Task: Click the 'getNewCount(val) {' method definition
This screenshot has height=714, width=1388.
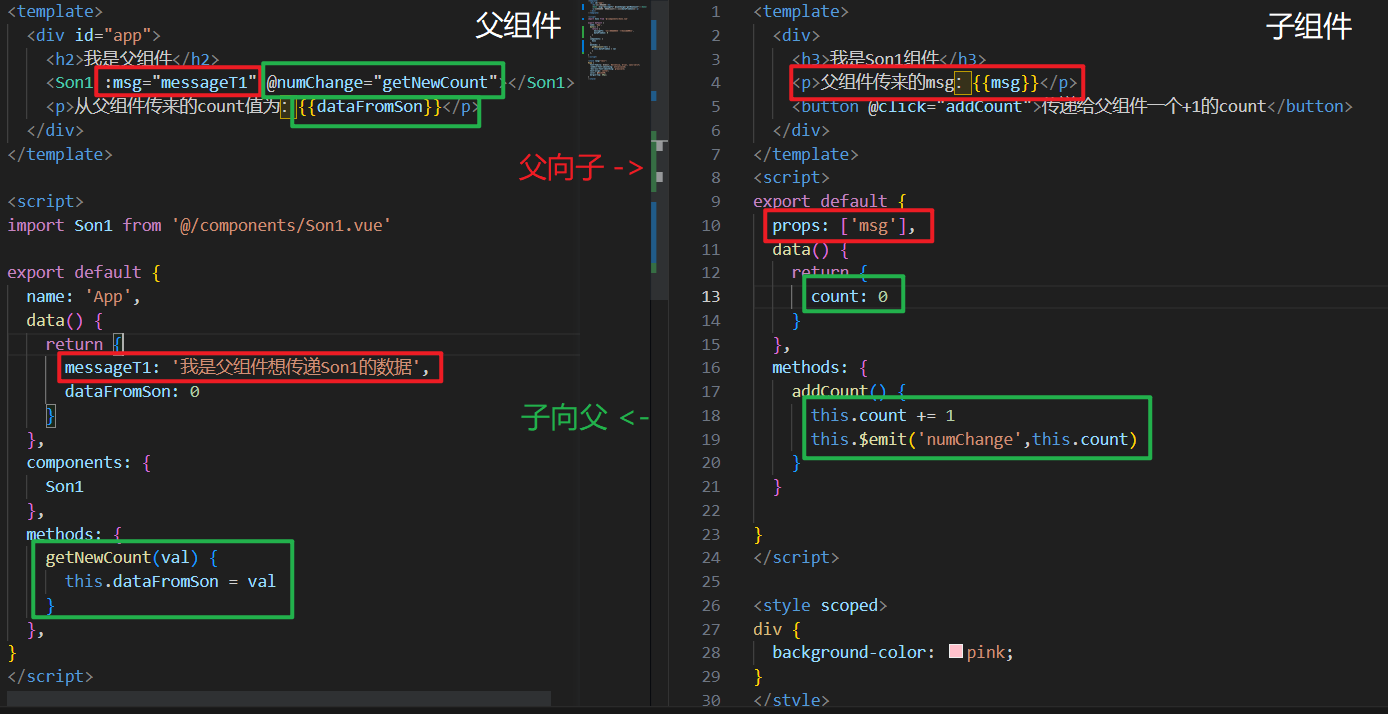Action: click(x=132, y=557)
